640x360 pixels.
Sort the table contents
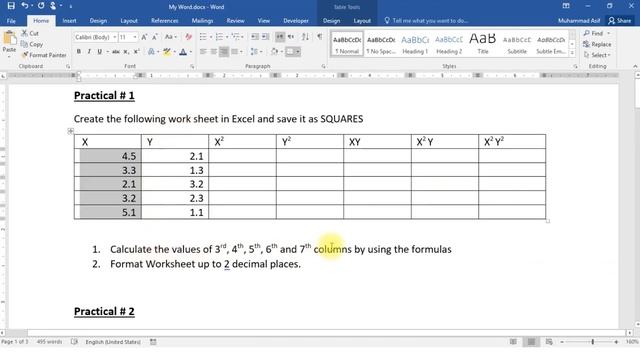coord(305,37)
